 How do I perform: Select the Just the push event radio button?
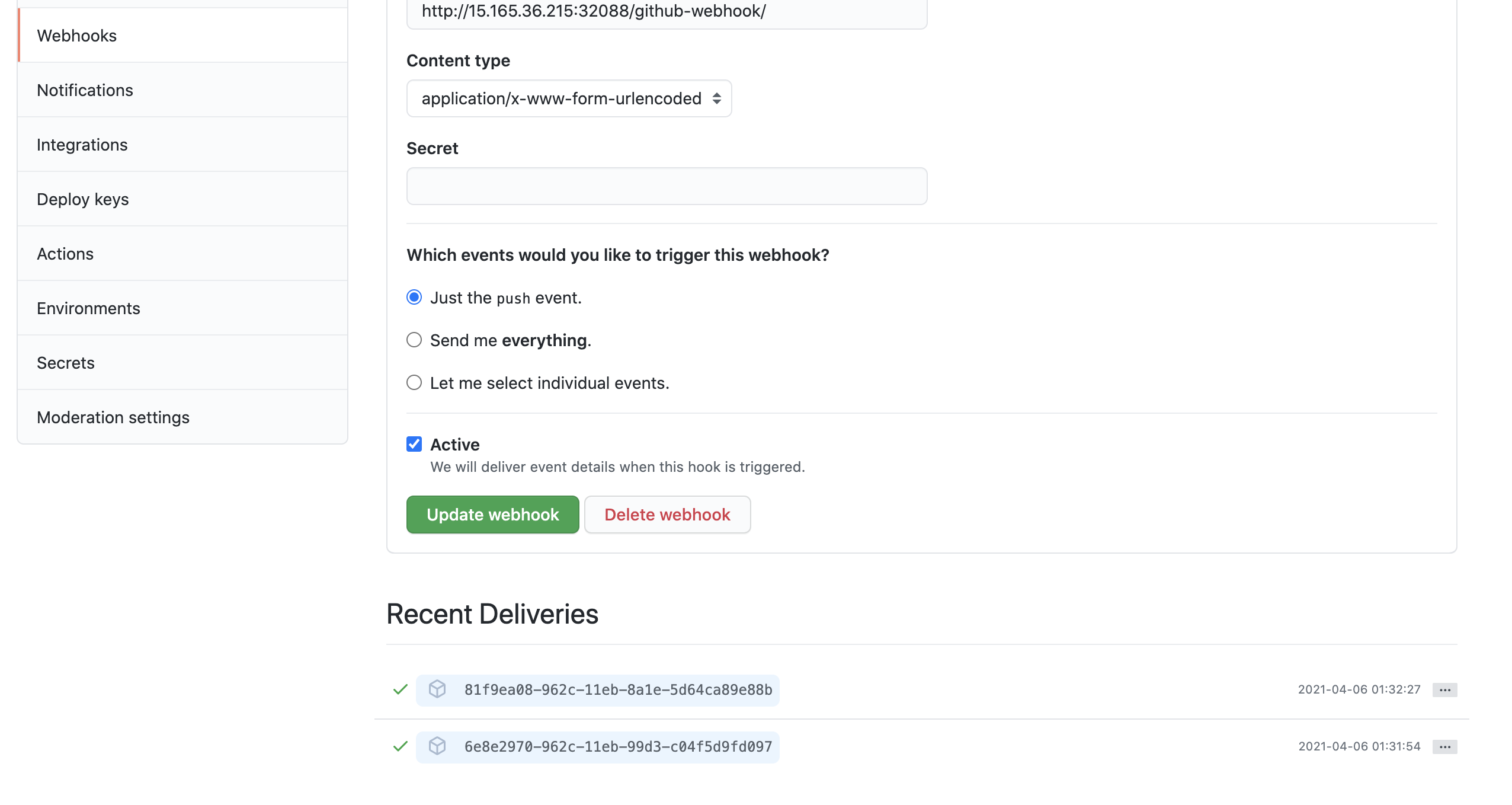pyautogui.click(x=414, y=297)
